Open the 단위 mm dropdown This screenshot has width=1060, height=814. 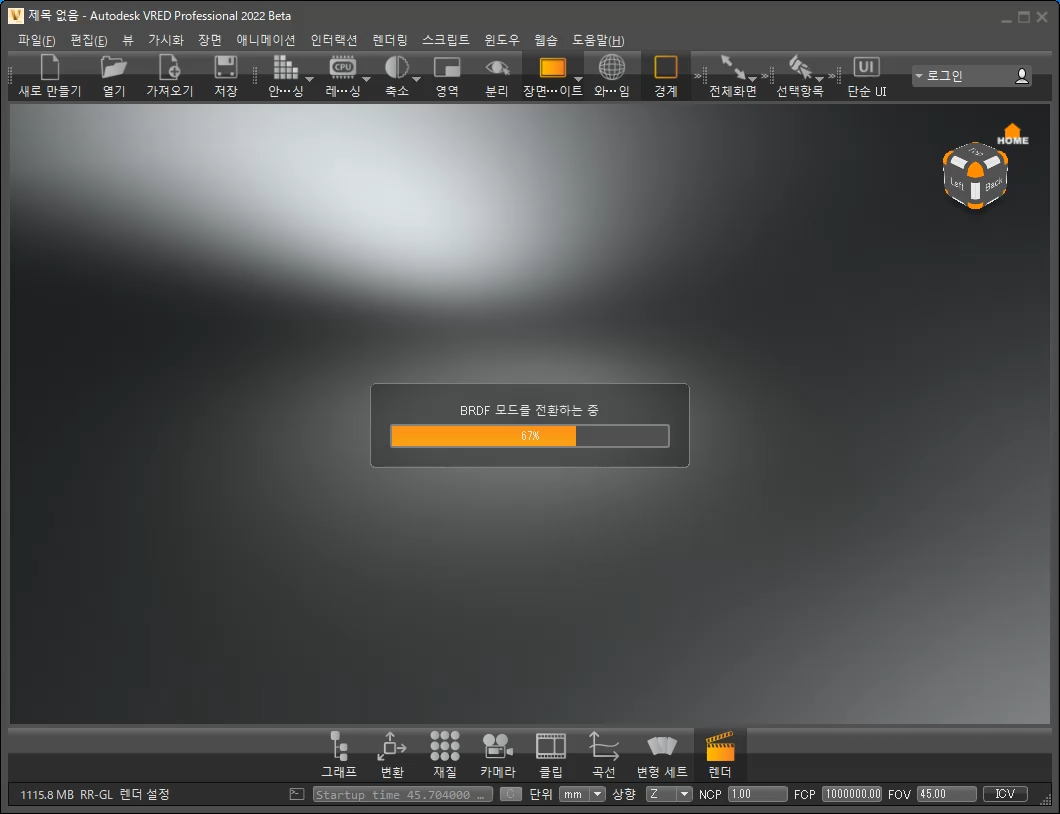581,794
